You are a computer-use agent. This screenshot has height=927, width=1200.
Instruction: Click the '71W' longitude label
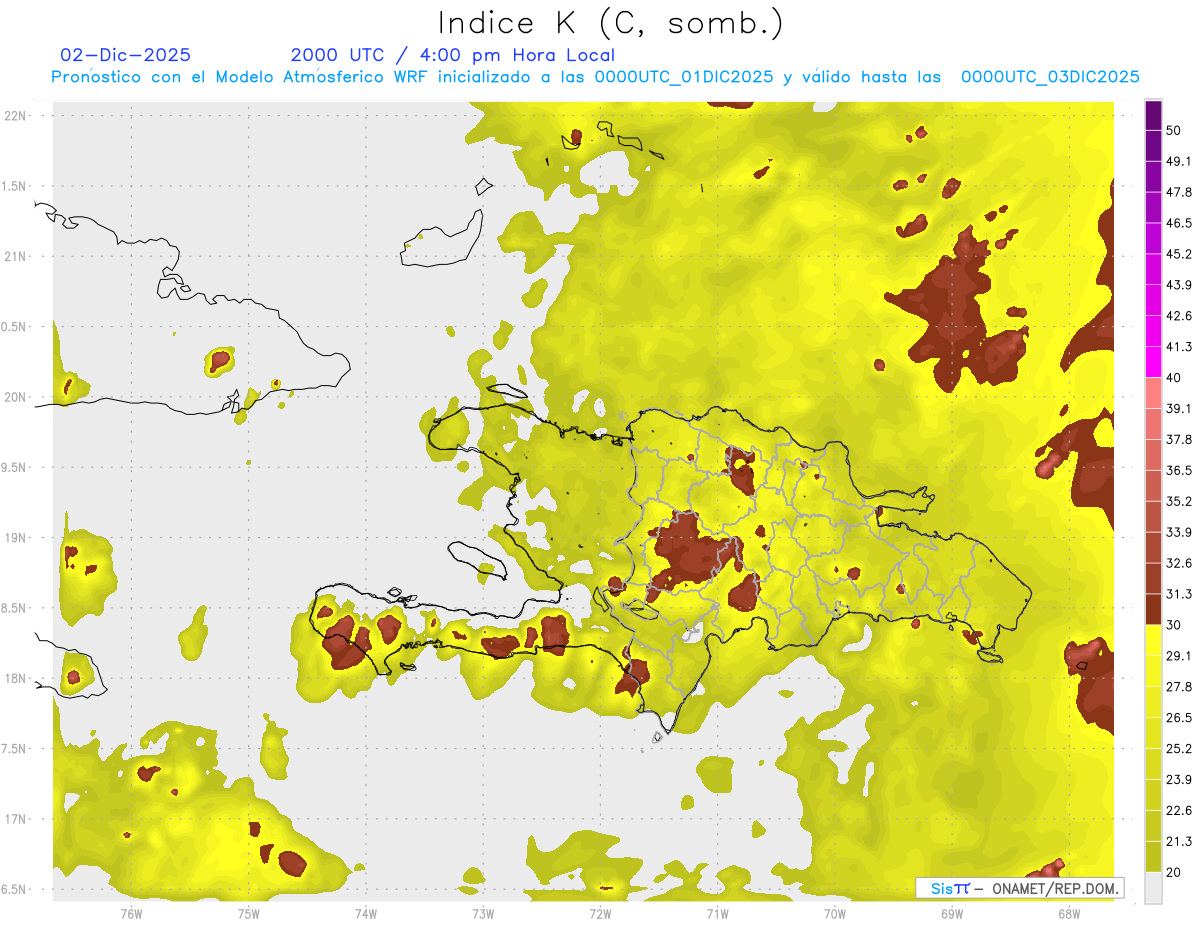tap(717, 912)
